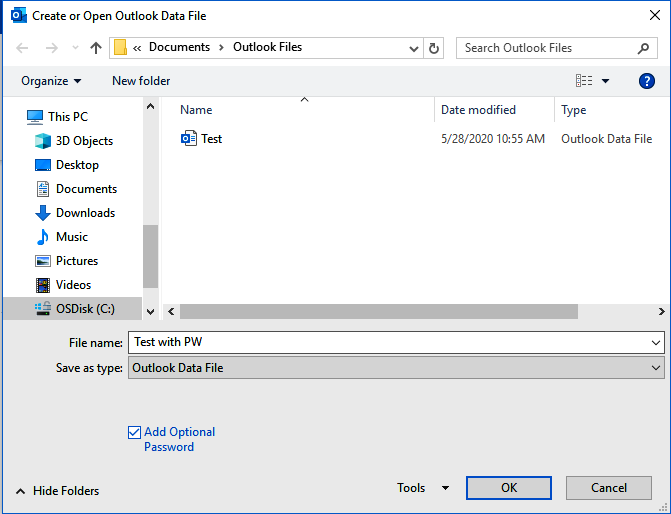
Task: Open the Tools menu
Action: [423, 488]
